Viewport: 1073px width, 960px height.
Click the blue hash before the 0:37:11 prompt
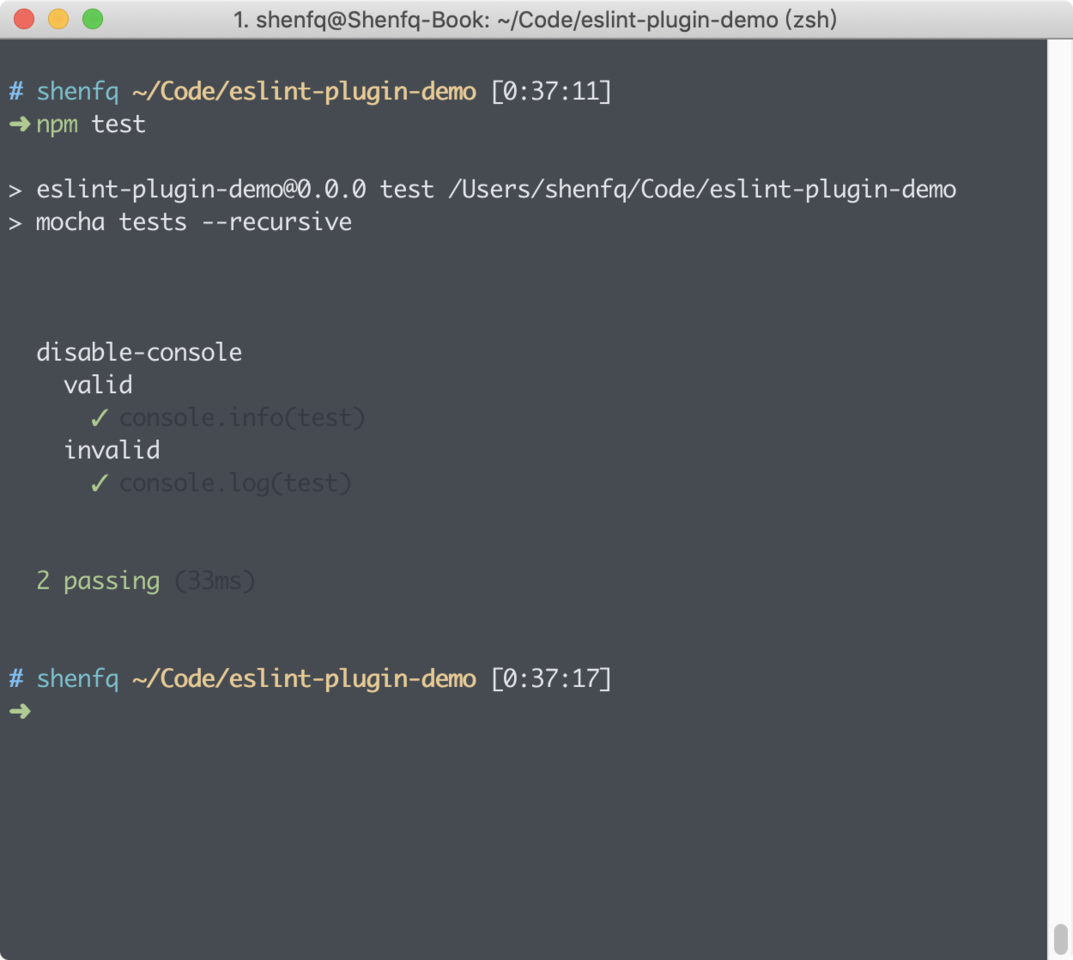click(16, 91)
